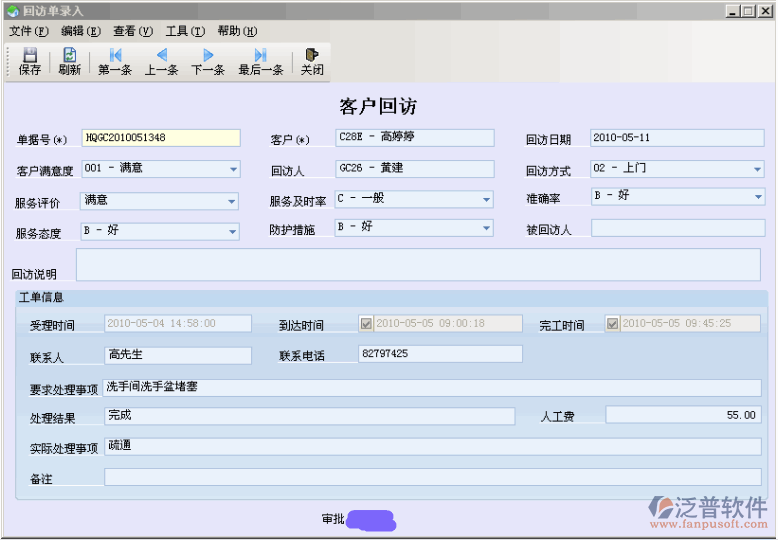Expand the customer satisfaction (客户满意度) dropdown
Screen dimensions: 778x540
click(233, 170)
